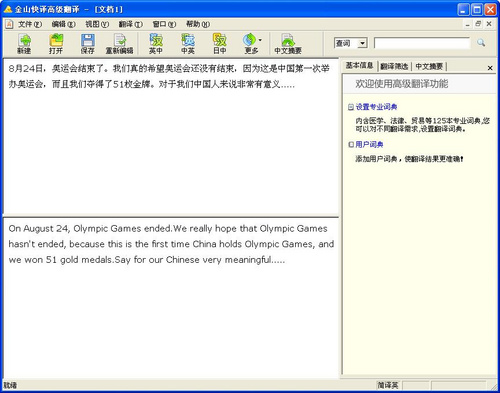Close the 金山快译高级翻译 window
500x393 pixels.
(490, 9)
